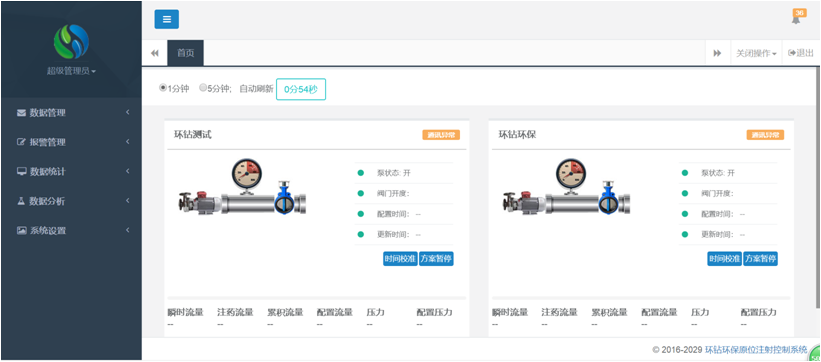Click the picture icon beside 系统设置
The height and width of the screenshot is (362, 821).
(x=21, y=231)
